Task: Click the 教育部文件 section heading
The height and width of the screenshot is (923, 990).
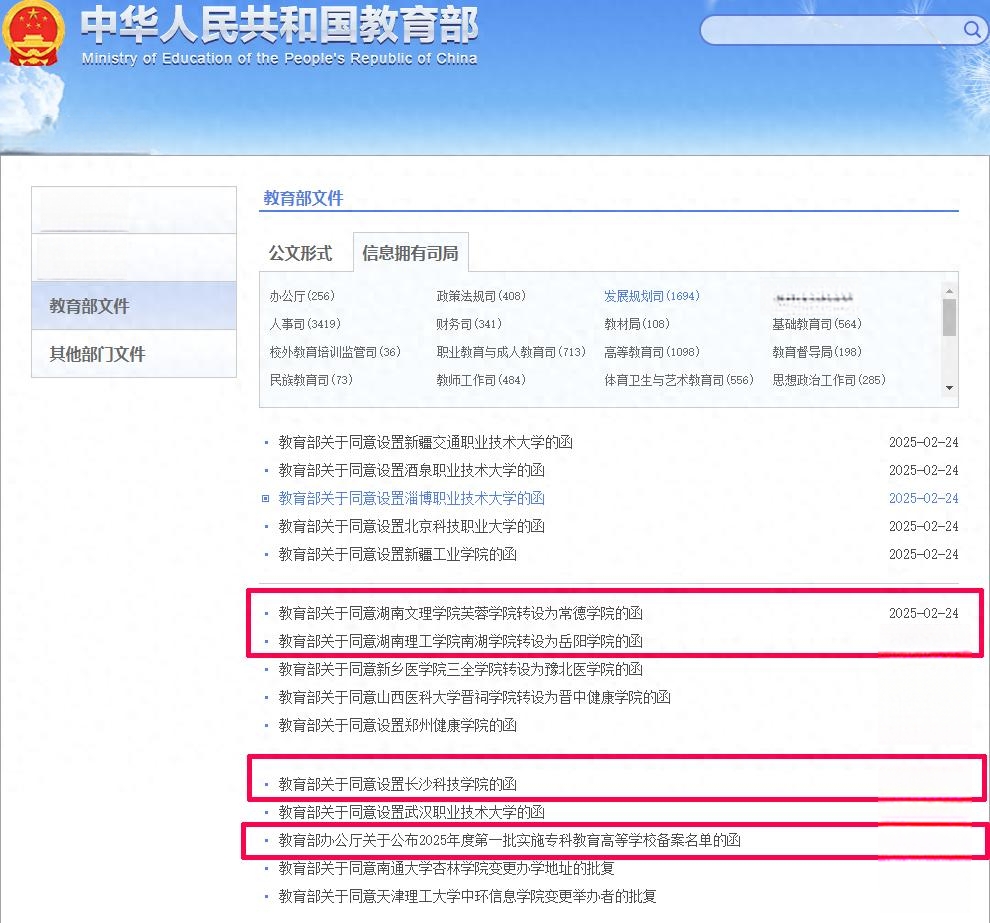Action: point(303,198)
